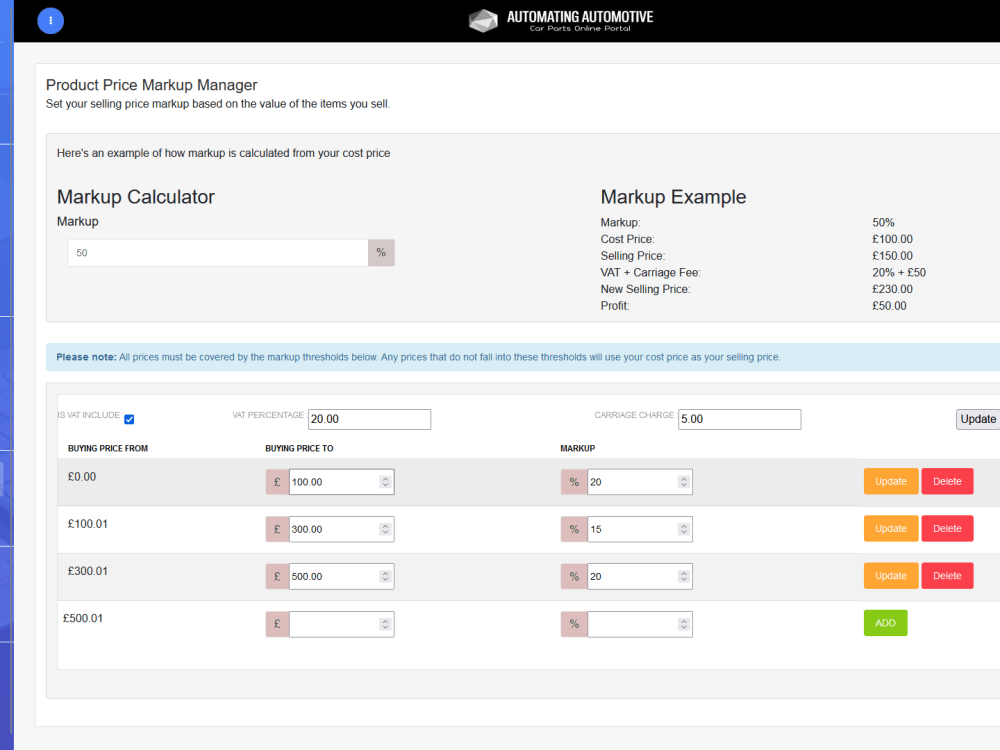Click spinner arrows on 500.00 price field
This screenshot has height=750, width=1000.
click(x=385, y=577)
